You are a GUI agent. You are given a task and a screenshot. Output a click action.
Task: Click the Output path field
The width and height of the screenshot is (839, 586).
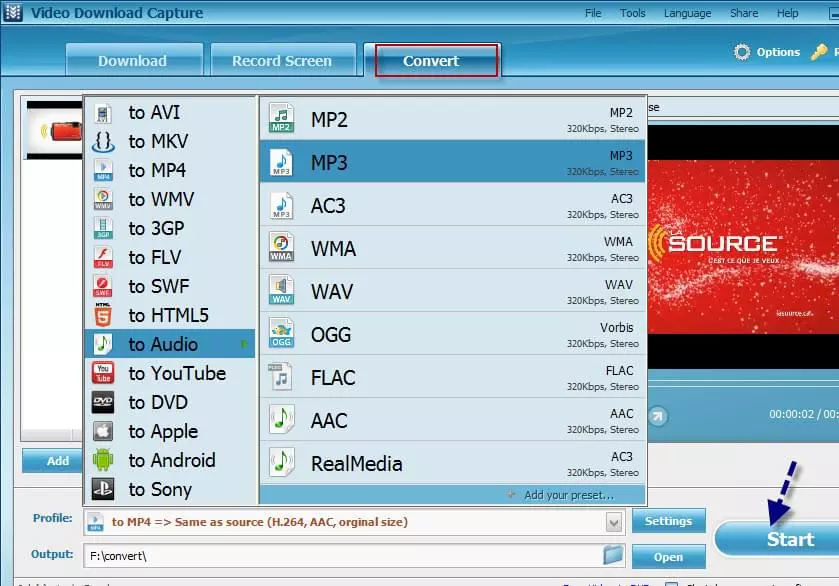(340, 554)
